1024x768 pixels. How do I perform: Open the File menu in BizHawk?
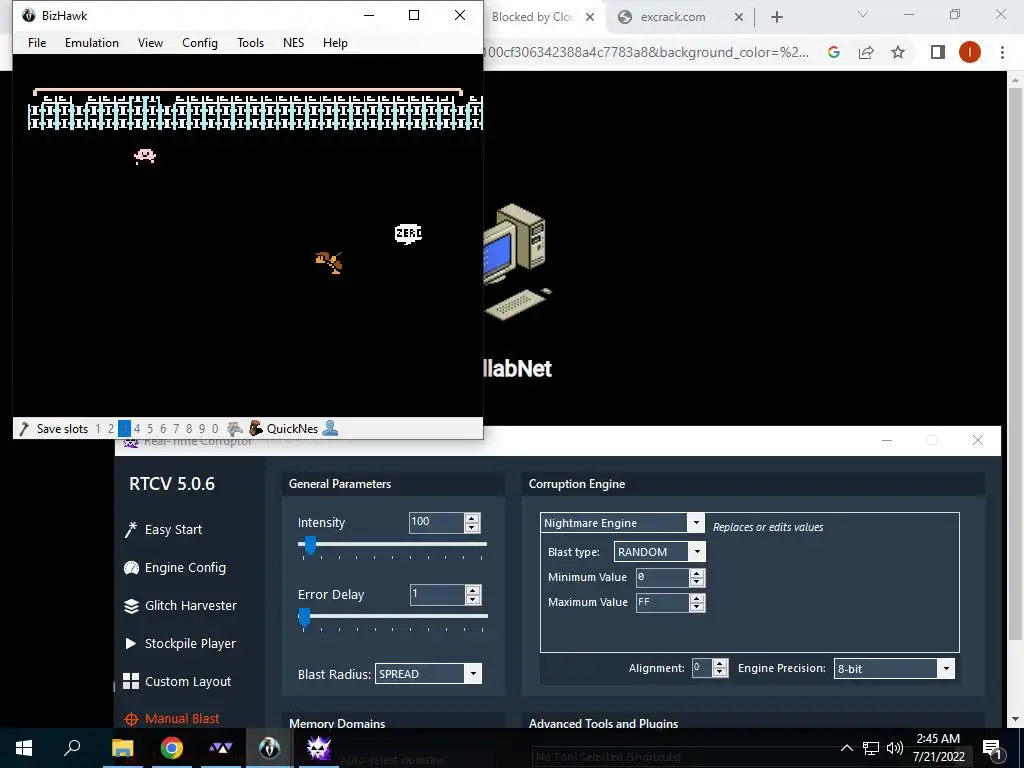(37, 42)
